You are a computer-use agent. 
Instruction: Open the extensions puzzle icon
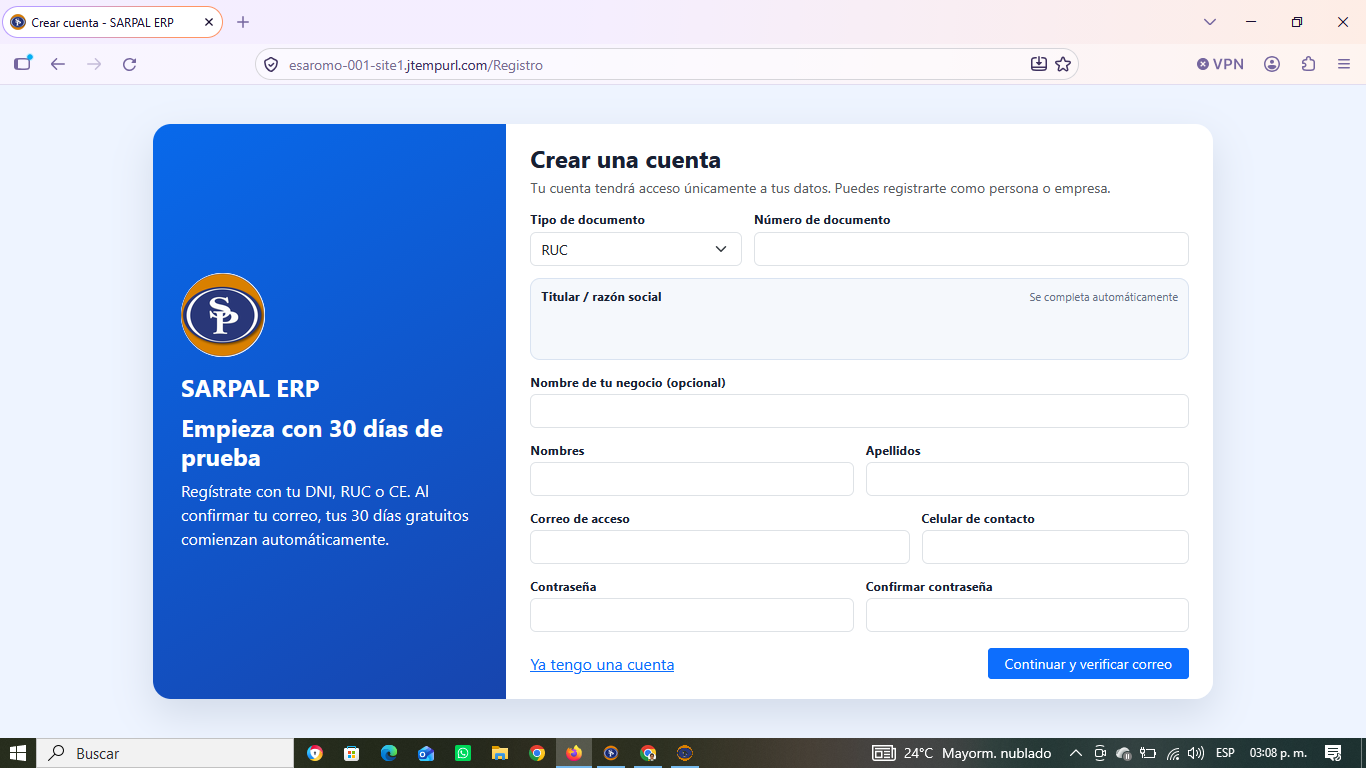pyautogui.click(x=1309, y=64)
